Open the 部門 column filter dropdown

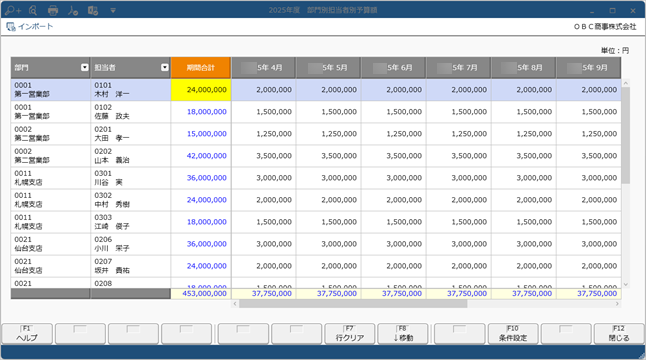point(84,68)
